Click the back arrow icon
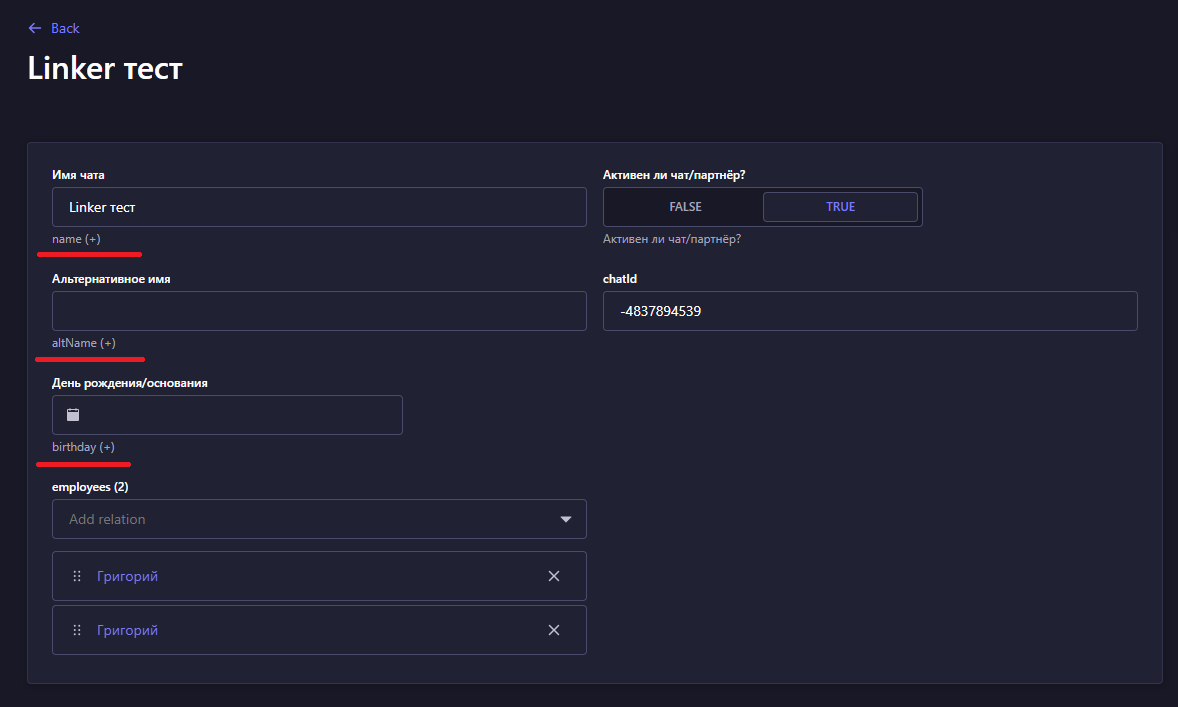1178x707 pixels. (35, 28)
